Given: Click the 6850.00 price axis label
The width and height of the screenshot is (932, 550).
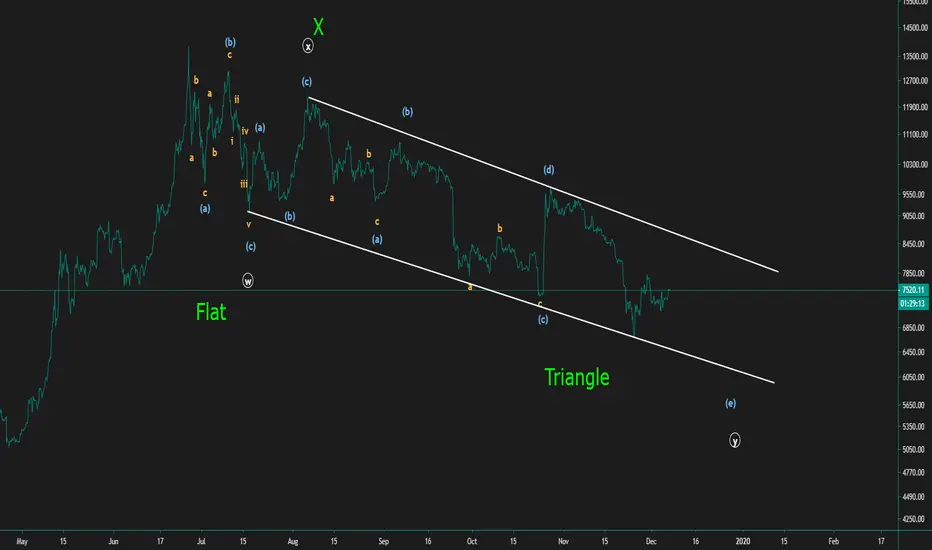Looking at the screenshot, I should point(915,328).
